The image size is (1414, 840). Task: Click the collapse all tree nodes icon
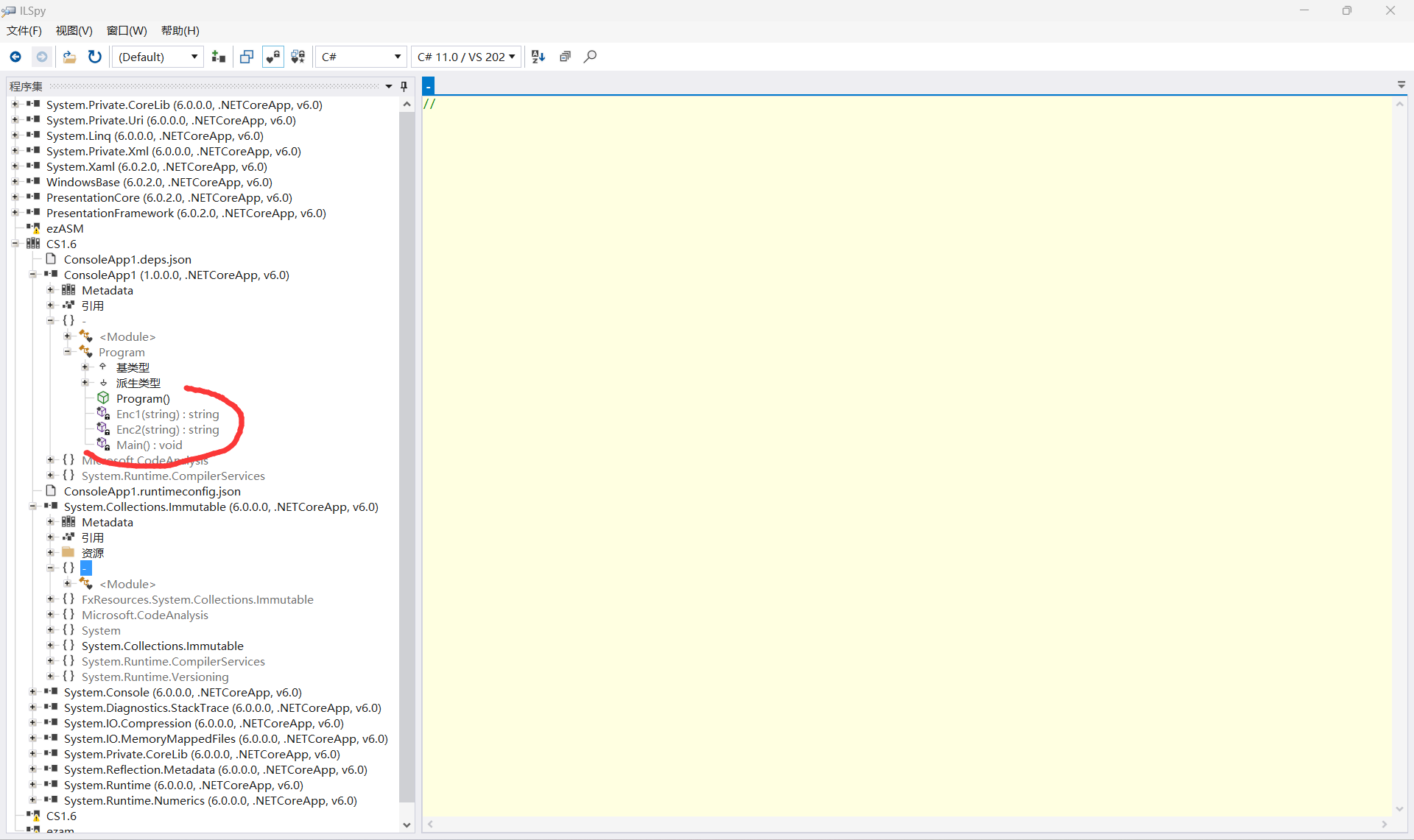coord(565,57)
